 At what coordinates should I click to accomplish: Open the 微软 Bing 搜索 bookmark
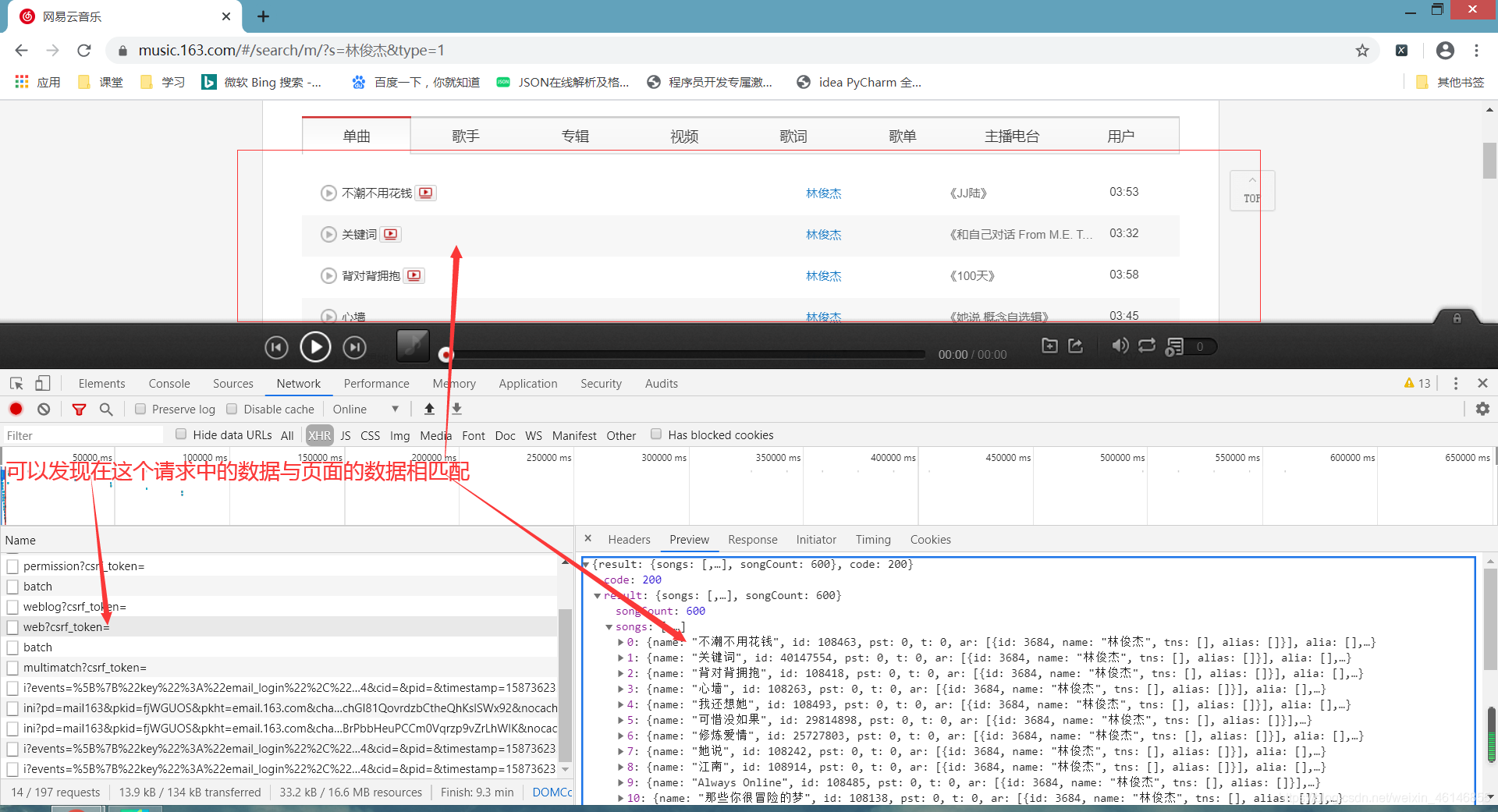[262, 82]
